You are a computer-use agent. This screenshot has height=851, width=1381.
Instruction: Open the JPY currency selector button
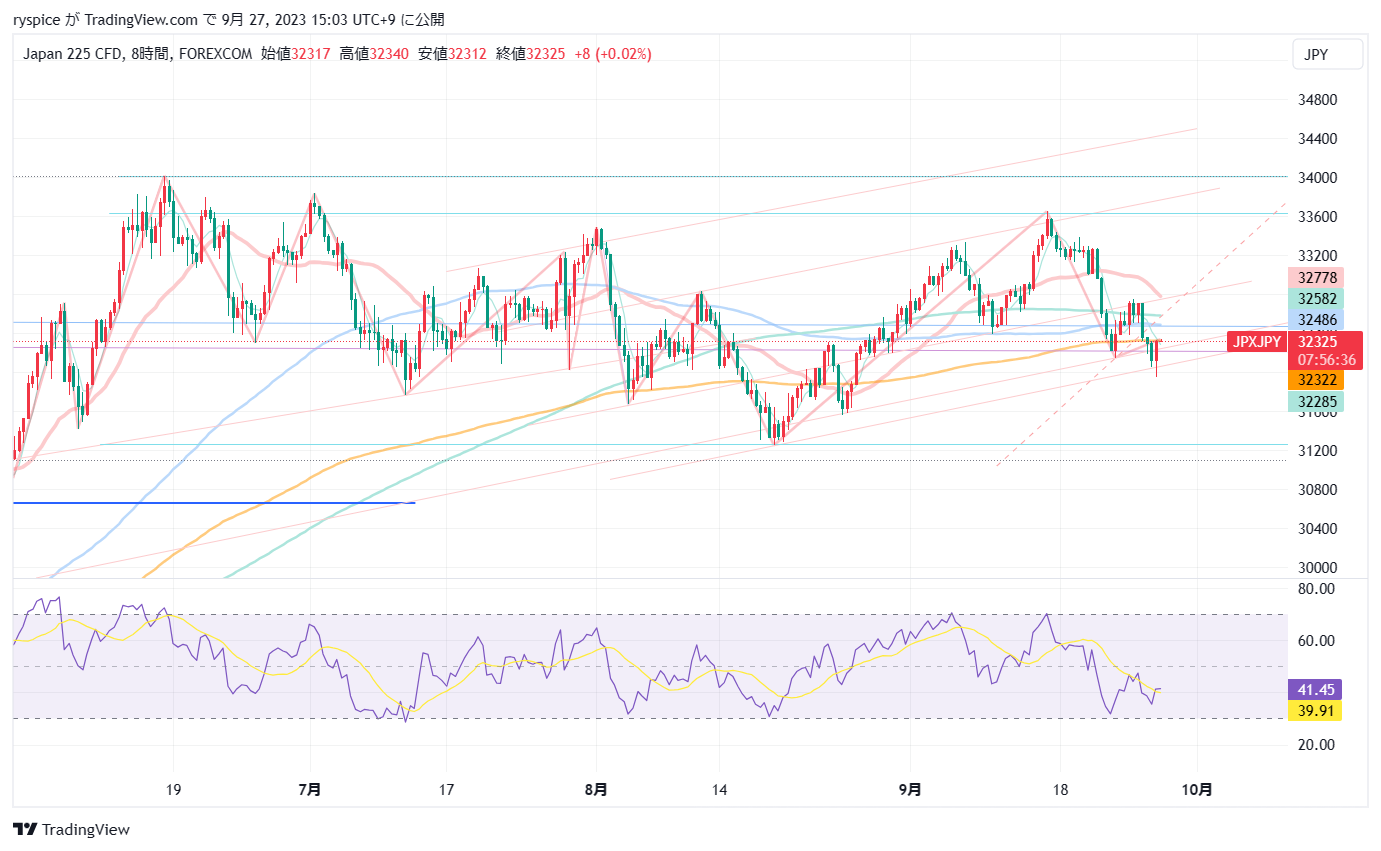tap(1327, 54)
